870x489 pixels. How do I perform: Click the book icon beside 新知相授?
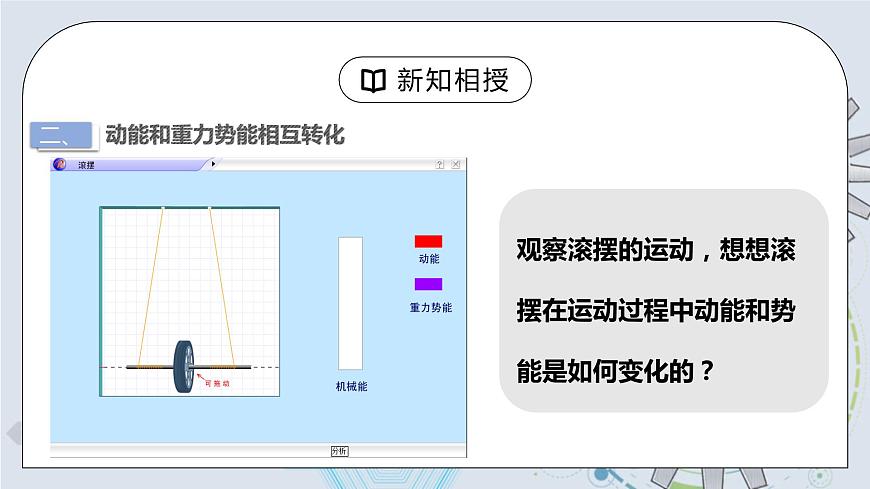coord(373,80)
